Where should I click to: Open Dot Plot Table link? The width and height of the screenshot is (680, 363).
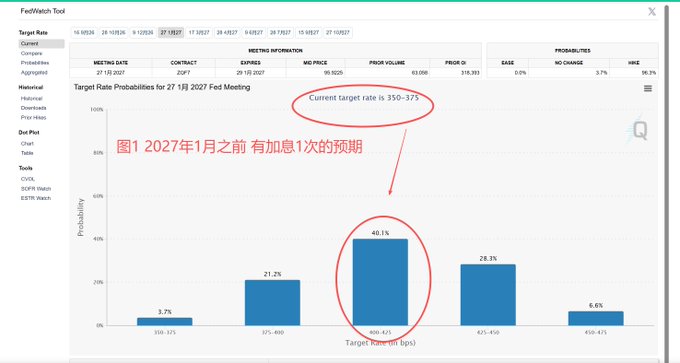point(27,153)
